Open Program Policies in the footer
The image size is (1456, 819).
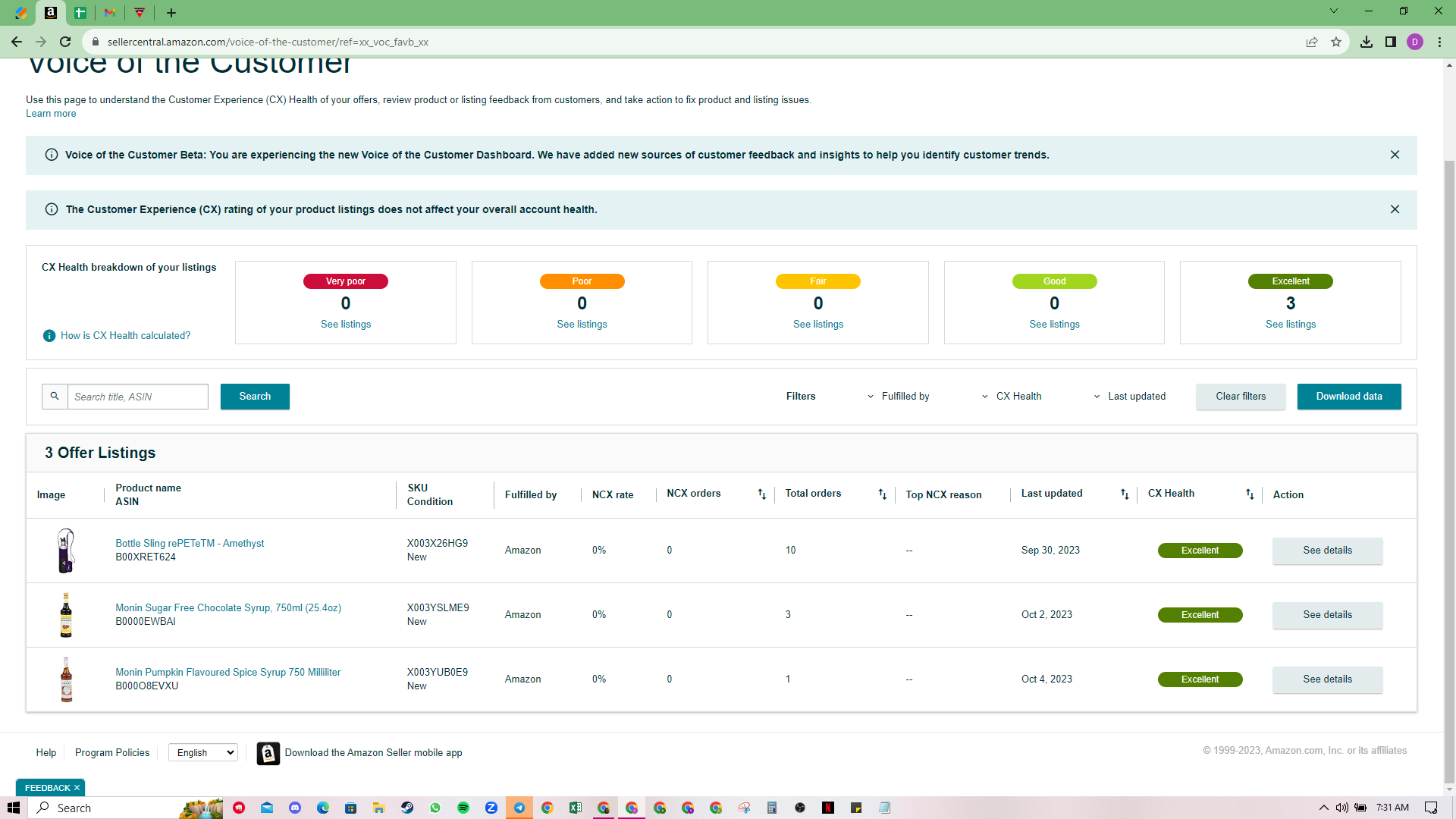pyautogui.click(x=112, y=753)
